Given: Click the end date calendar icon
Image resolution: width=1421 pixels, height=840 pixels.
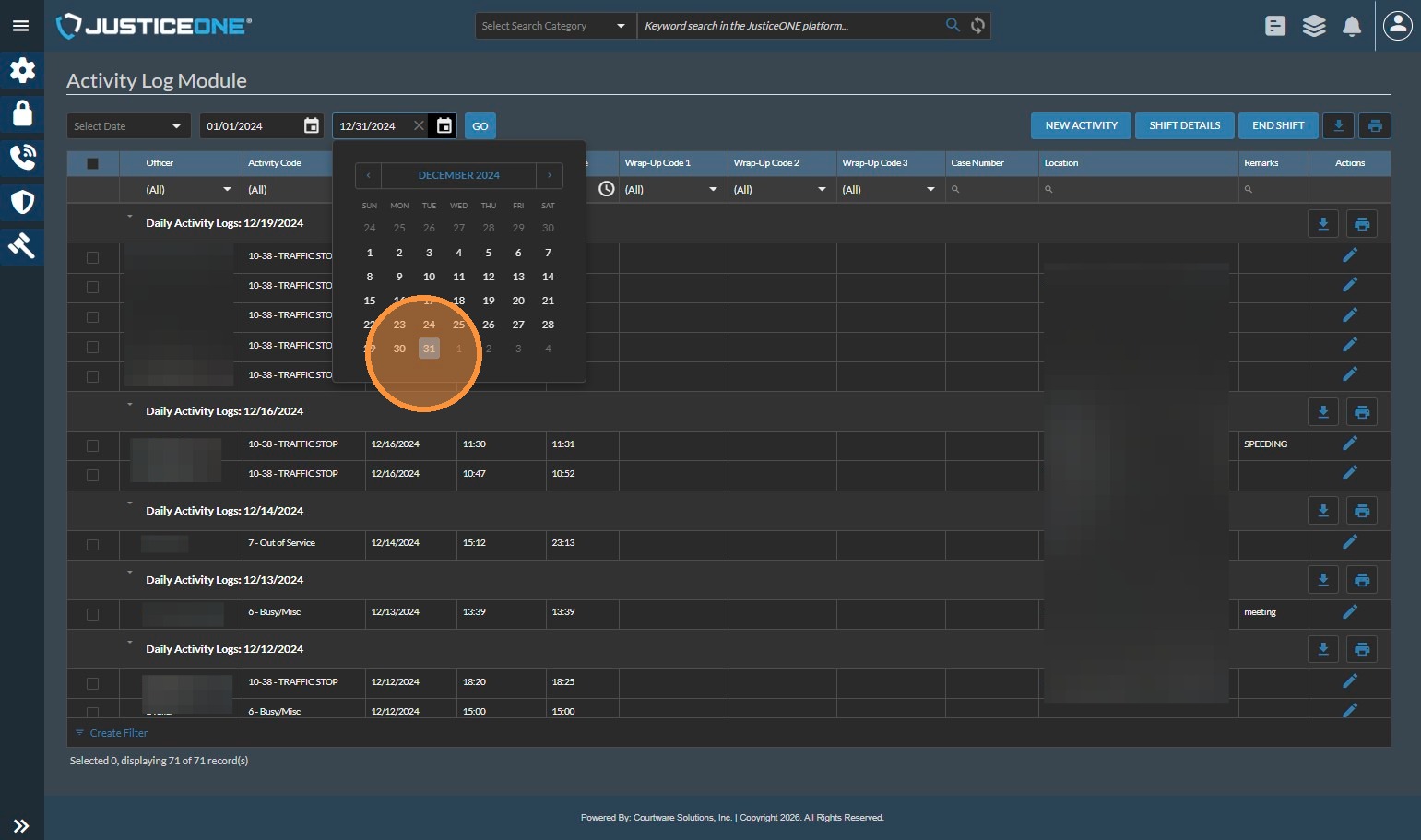Looking at the screenshot, I should pos(444,126).
